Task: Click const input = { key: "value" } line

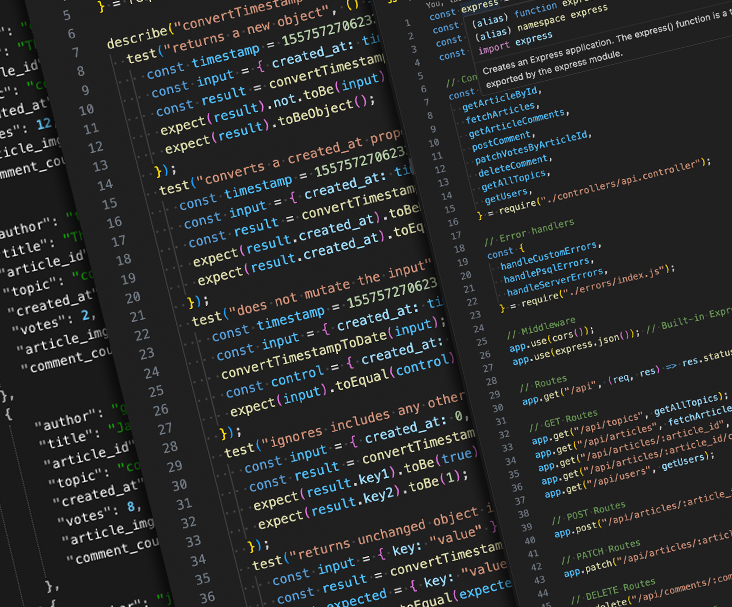Action: point(385,554)
